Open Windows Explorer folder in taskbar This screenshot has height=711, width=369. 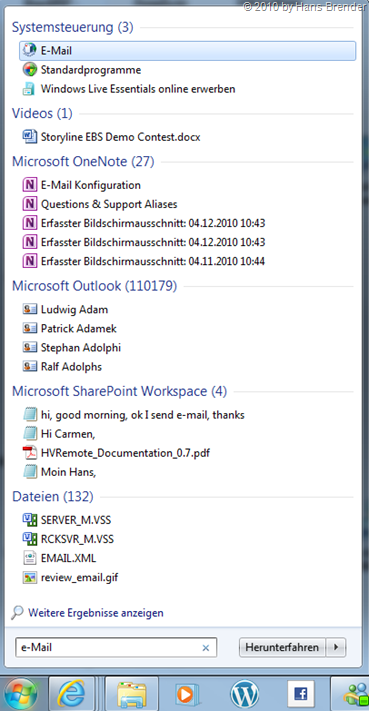132,694
